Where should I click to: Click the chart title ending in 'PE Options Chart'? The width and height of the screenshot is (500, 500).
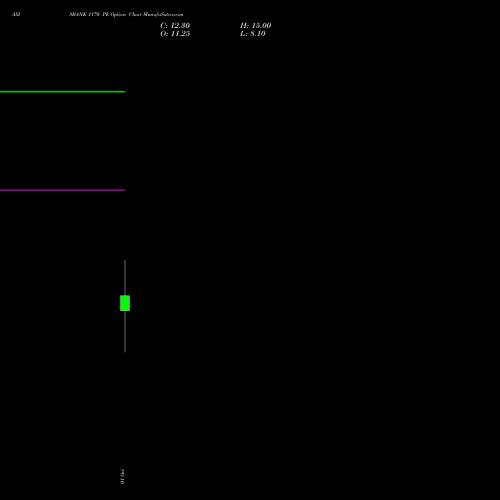coord(126,14)
